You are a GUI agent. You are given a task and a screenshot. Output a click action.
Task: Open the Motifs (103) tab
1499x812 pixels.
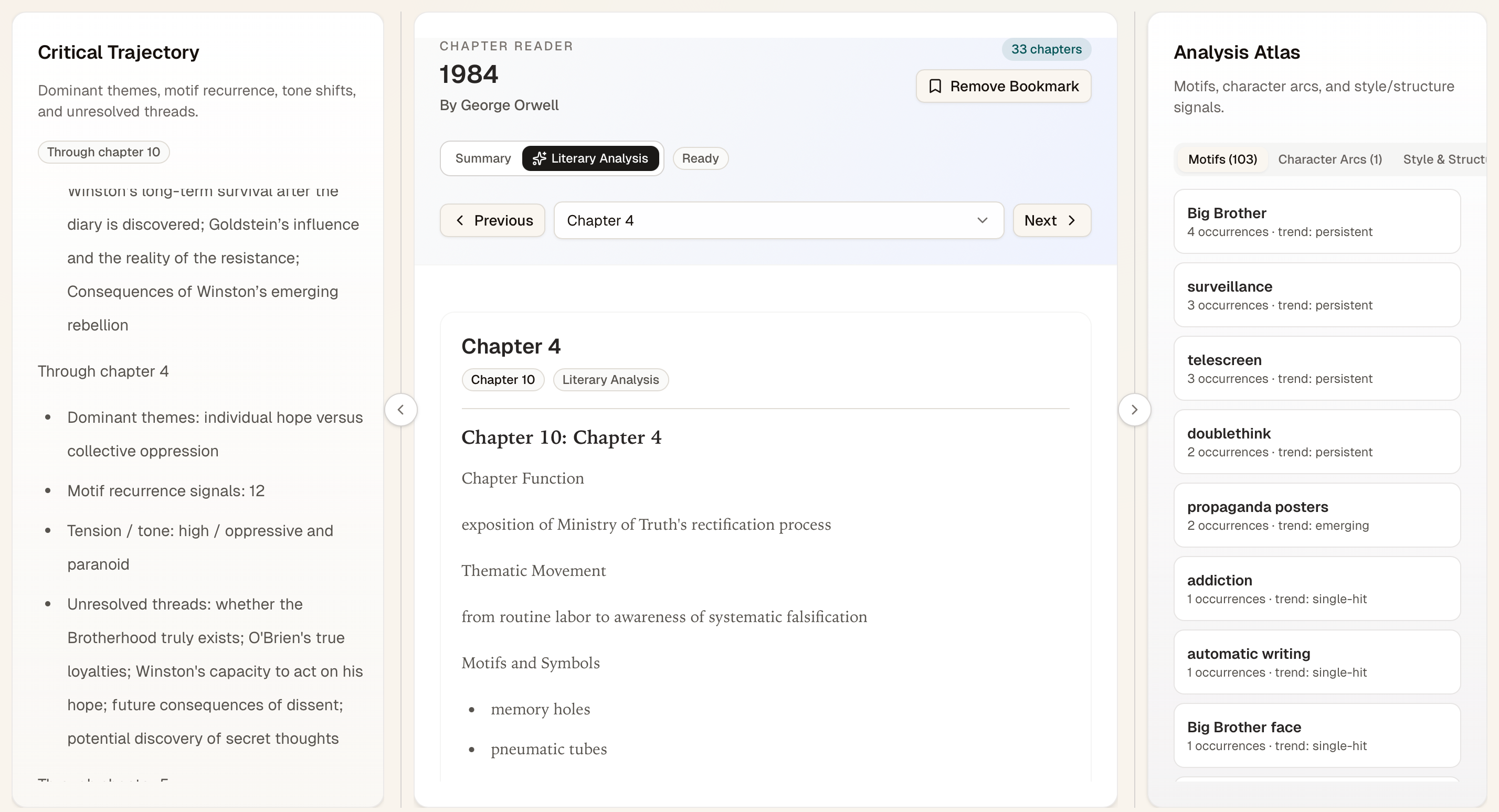(1222, 159)
